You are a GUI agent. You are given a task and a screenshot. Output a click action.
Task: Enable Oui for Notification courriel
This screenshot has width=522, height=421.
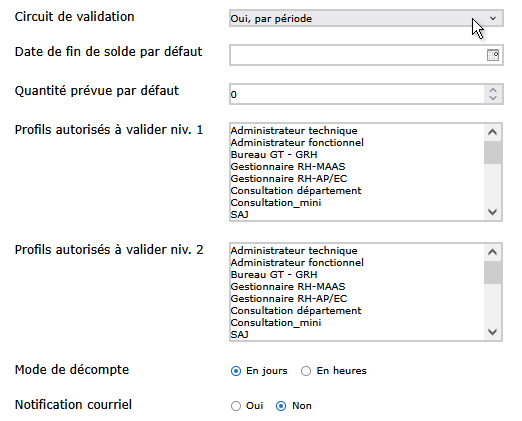click(236, 406)
